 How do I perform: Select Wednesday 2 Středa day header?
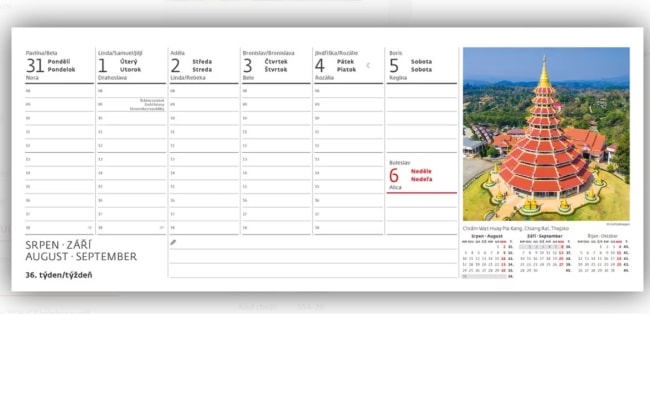tap(204, 65)
